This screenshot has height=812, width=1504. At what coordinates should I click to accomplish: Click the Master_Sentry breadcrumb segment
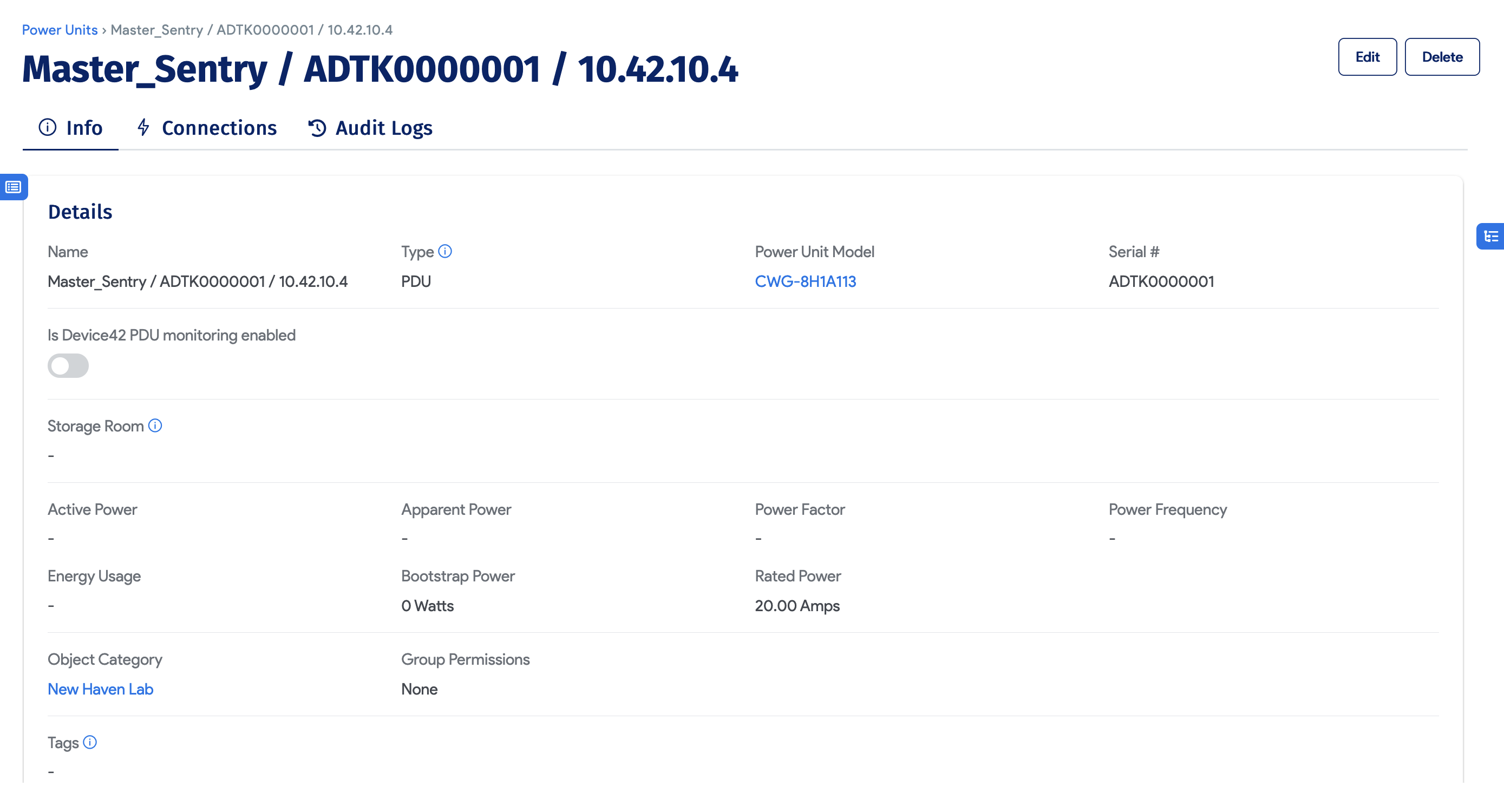(156, 30)
